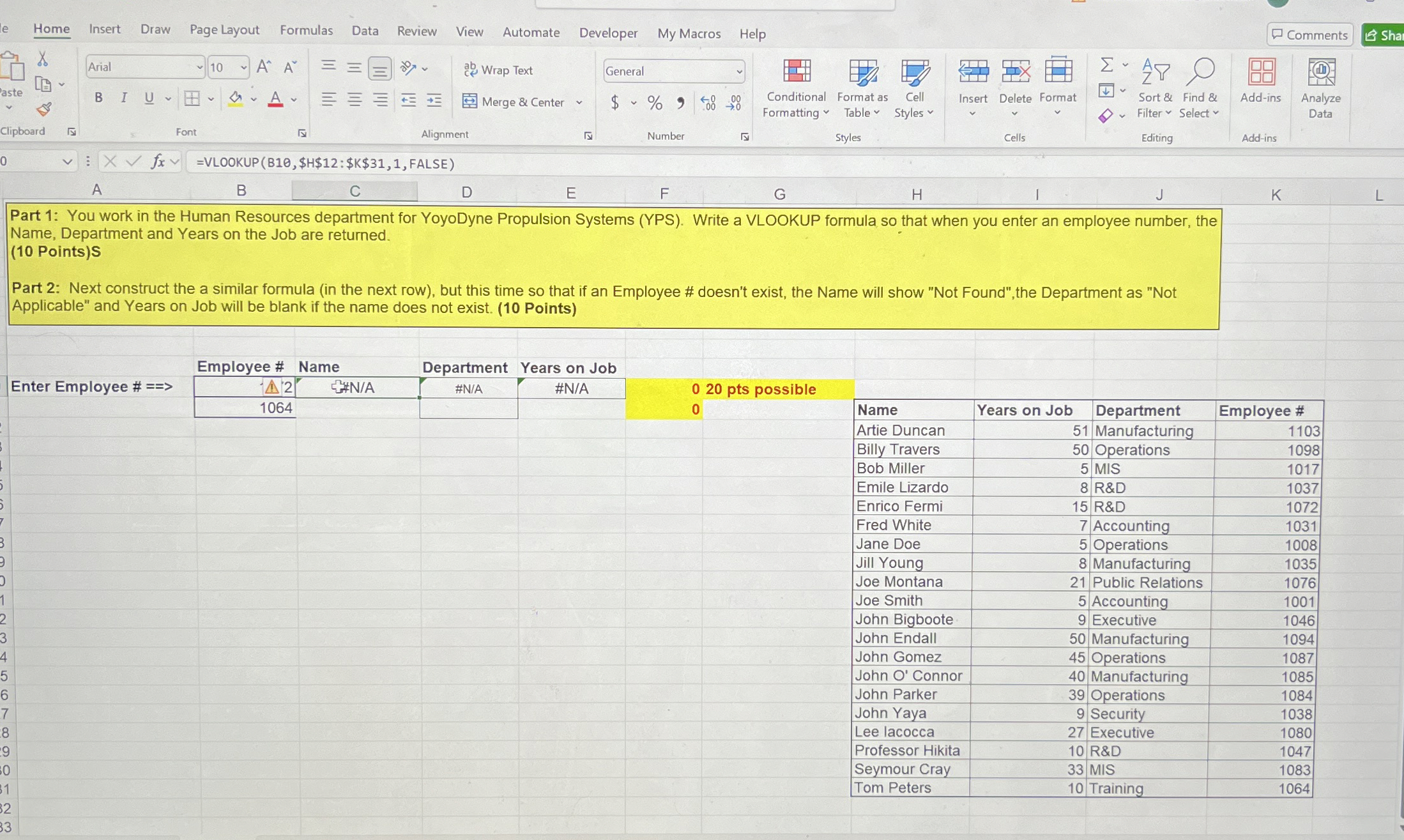Click the Decrease Font Size icon
1404x840 pixels.
click(290, 67)
